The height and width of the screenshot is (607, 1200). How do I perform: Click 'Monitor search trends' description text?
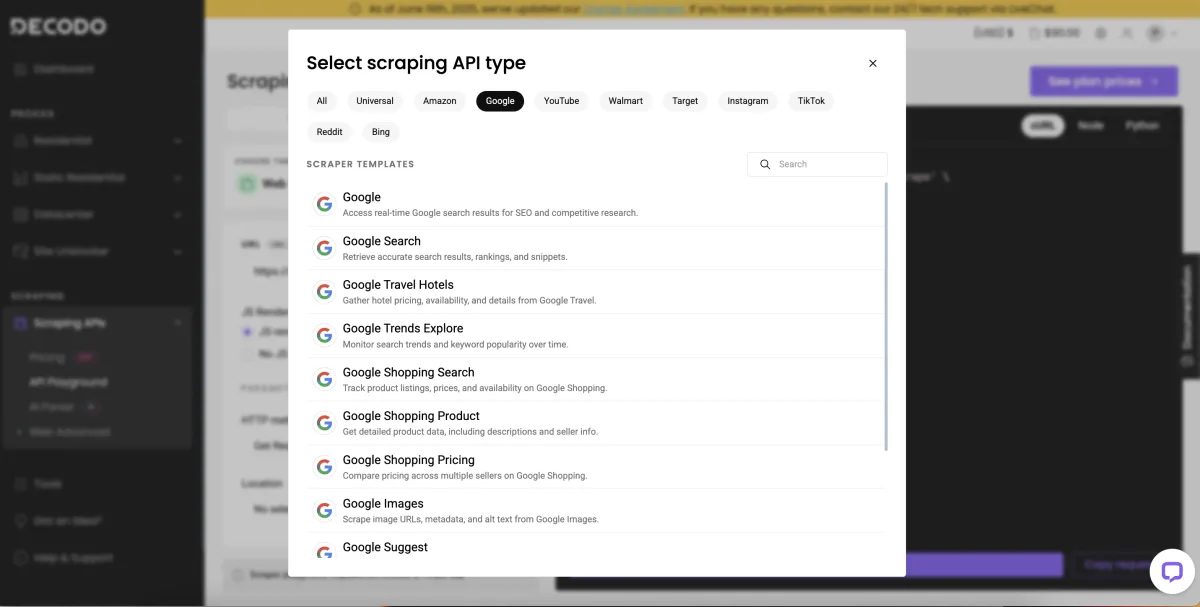point(455,344)
